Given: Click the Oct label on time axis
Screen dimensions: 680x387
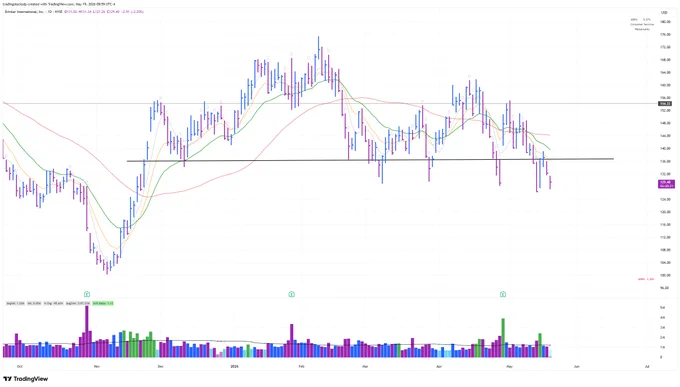Looking at the screenshot, I should (x=20, y=367).
